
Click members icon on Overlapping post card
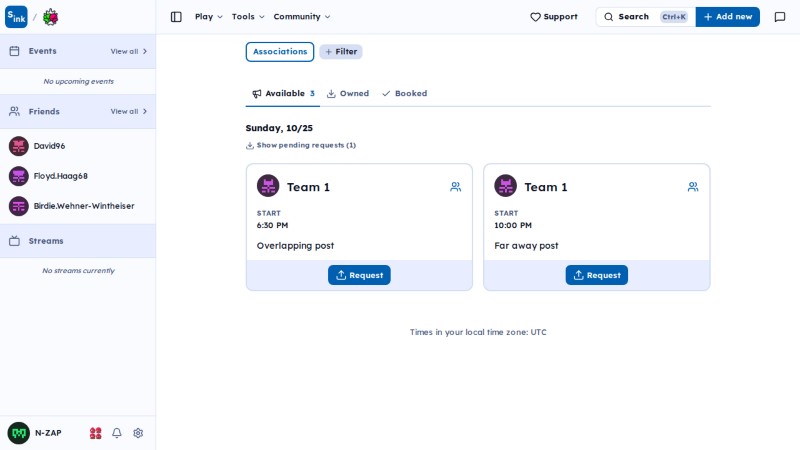(456, 187)
